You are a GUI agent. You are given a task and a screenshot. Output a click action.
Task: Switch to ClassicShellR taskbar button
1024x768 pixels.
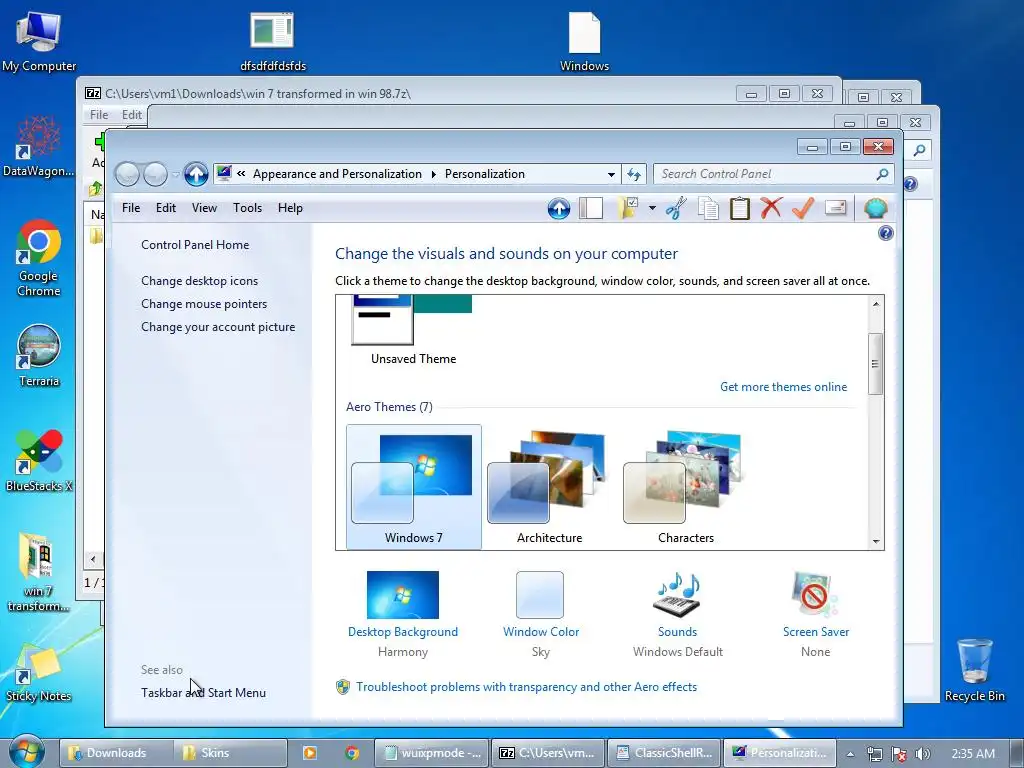tap(664, 753)
